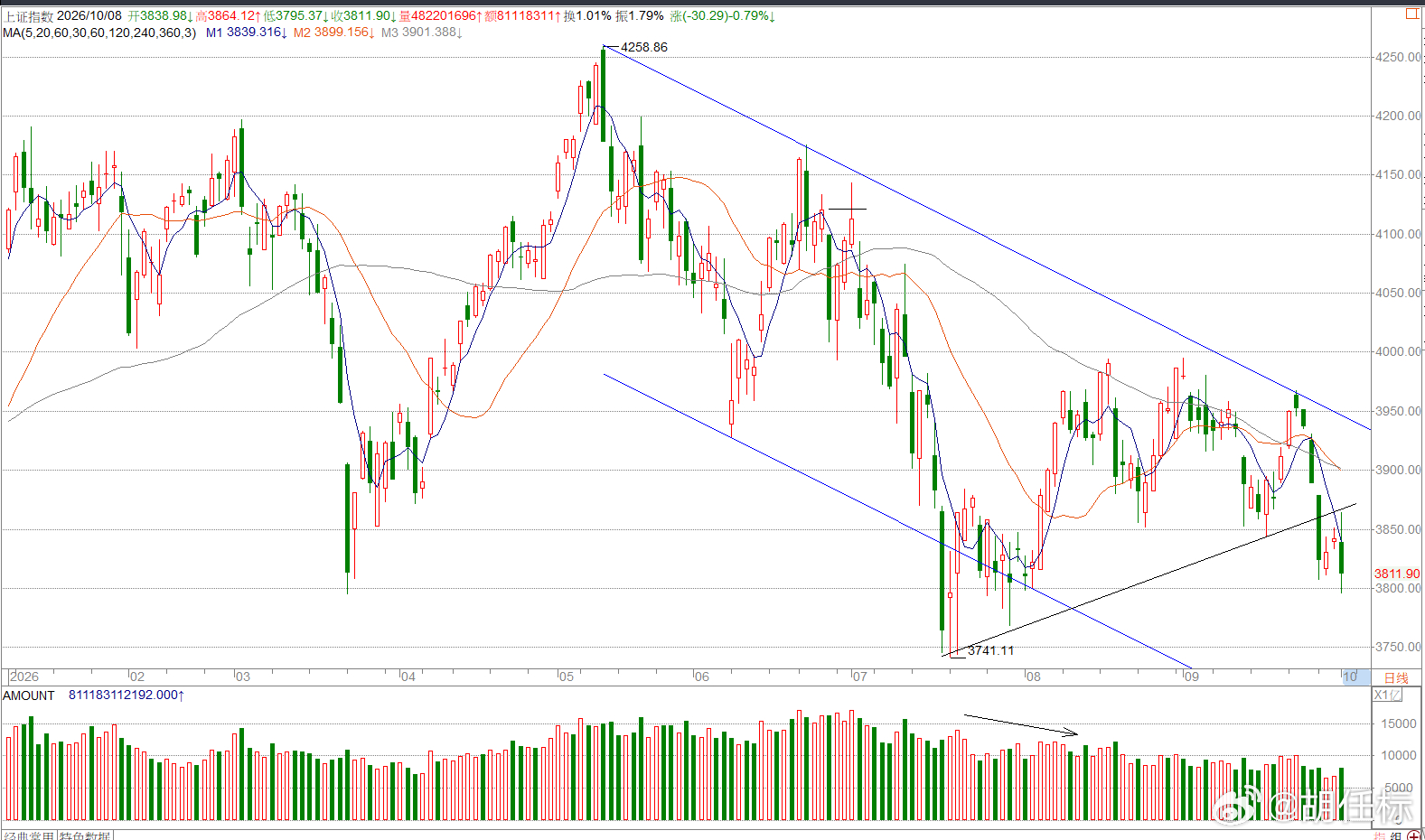Click the opening price 开3838.98
The image size is (1425, 840).
161,16
